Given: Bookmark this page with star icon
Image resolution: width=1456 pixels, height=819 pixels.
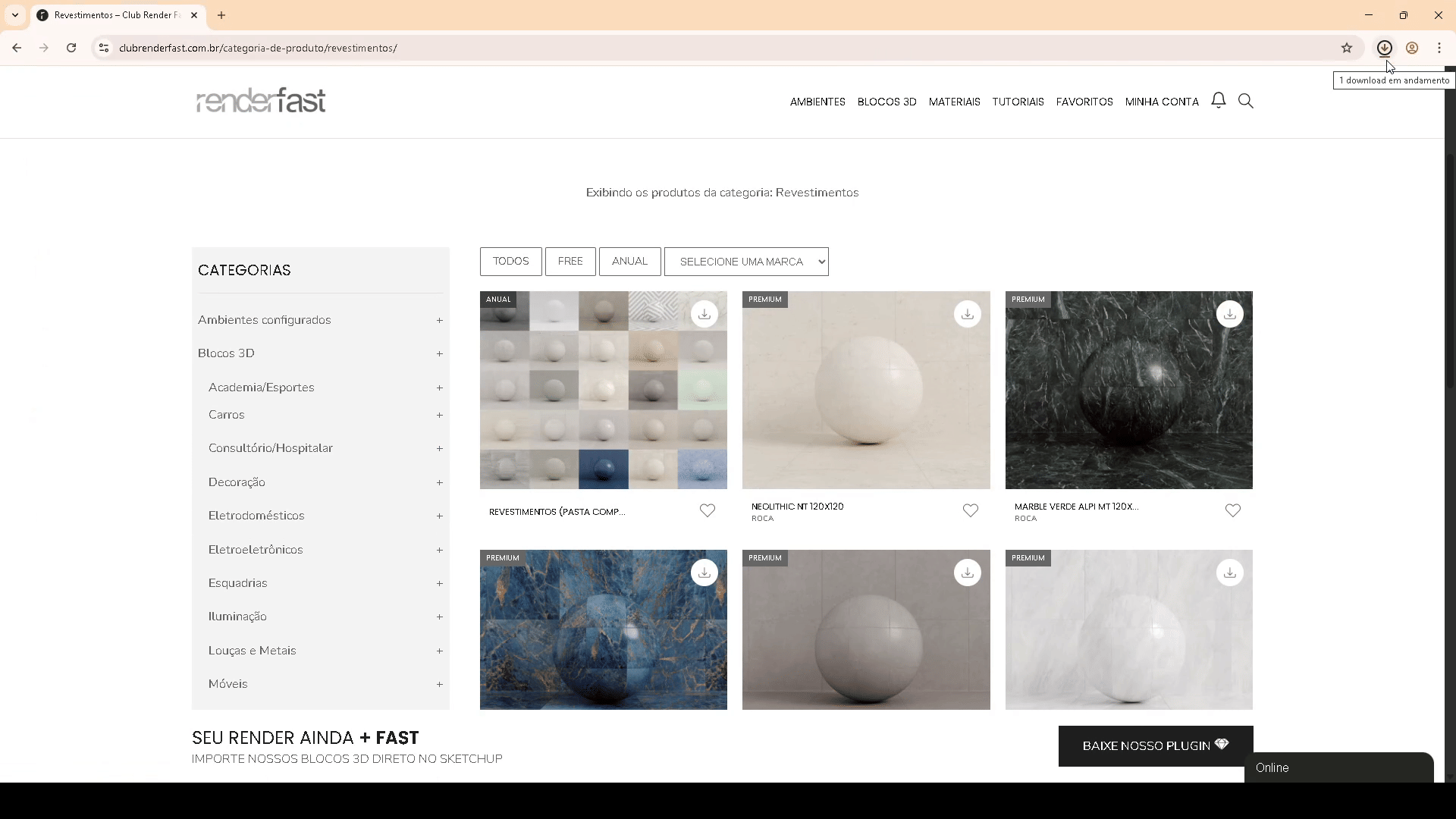Looking at the screenshot, I should point(1346,48).
